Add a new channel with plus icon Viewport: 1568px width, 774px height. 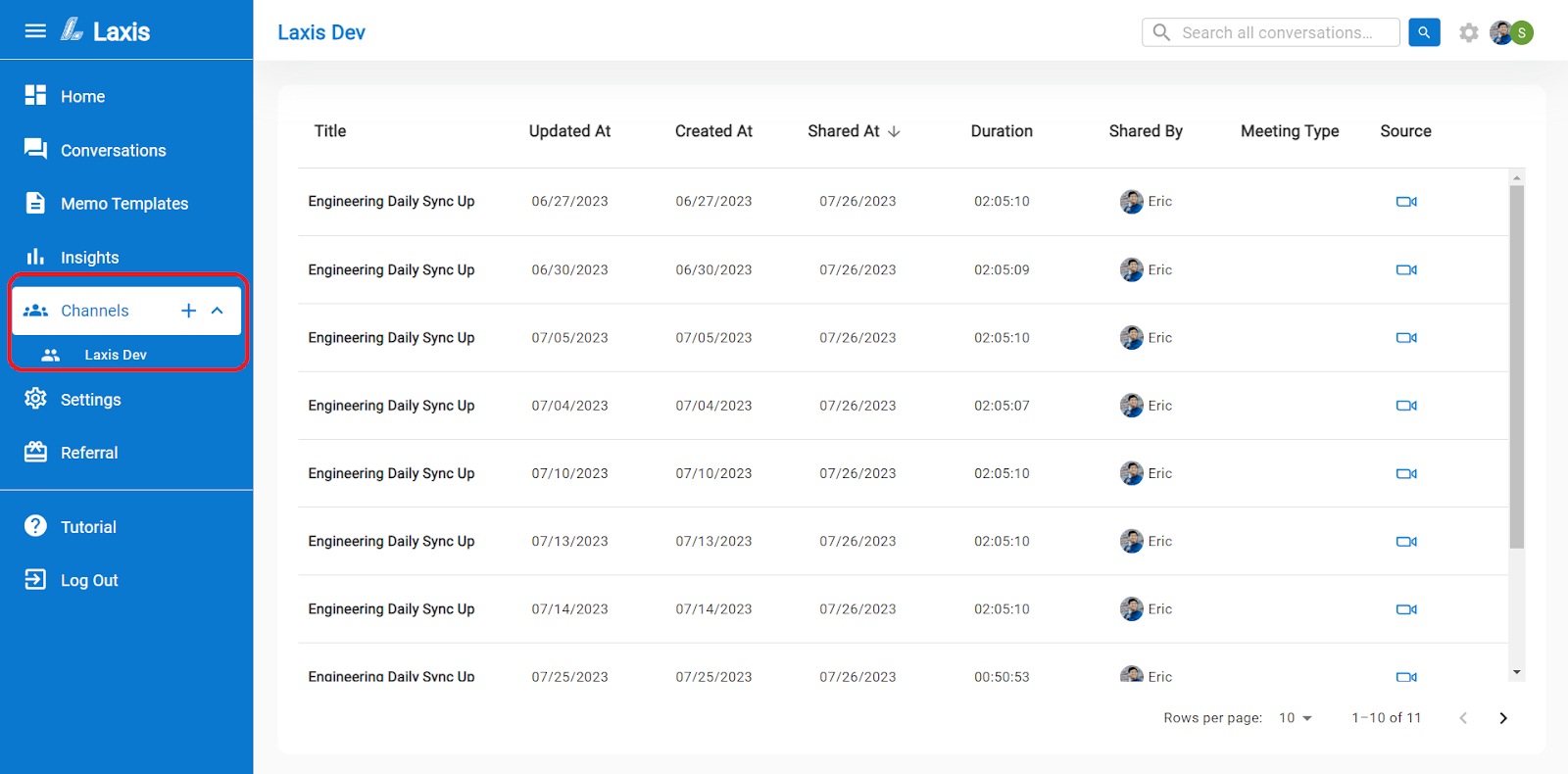pos(189,311)
